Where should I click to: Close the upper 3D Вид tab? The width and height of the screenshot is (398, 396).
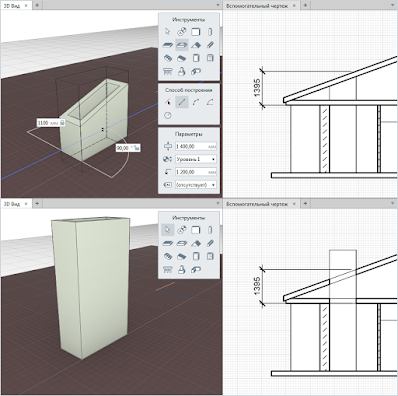[x=26, y=6]
